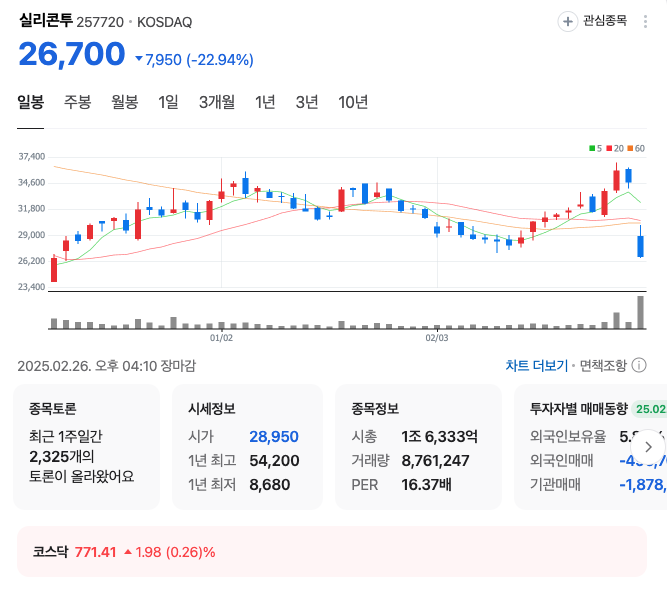Click the 2,325개의 discussion count text
Viewport: 667px width, 590px height.
point(62,457)
